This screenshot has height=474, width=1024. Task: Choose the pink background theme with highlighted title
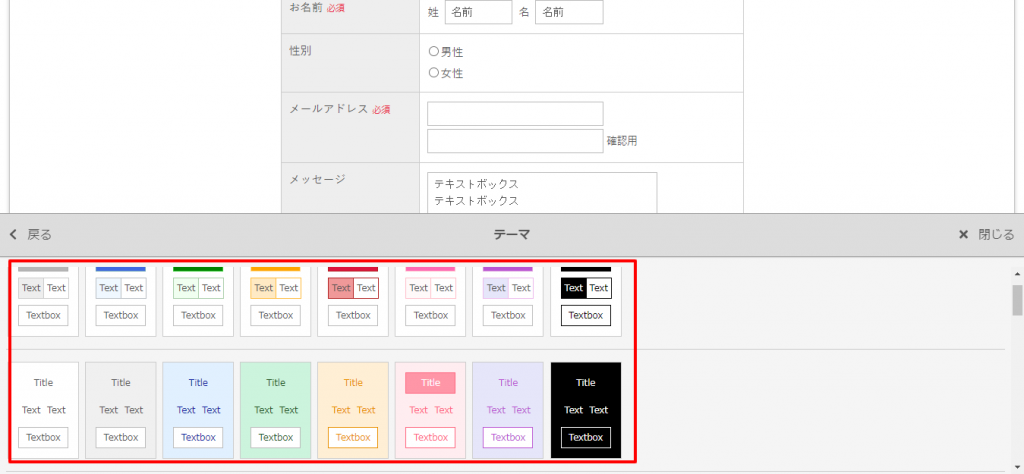point(430,410)
